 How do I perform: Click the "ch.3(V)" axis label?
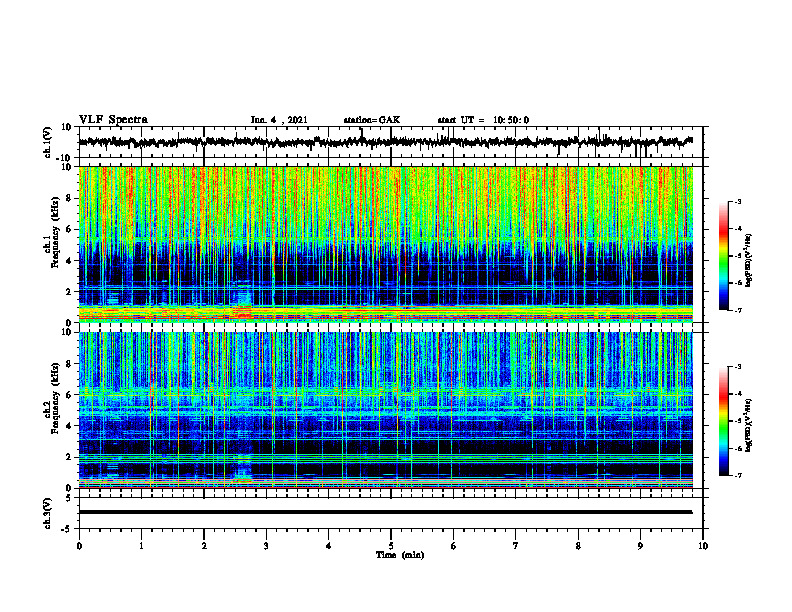[x=47, y=513]
